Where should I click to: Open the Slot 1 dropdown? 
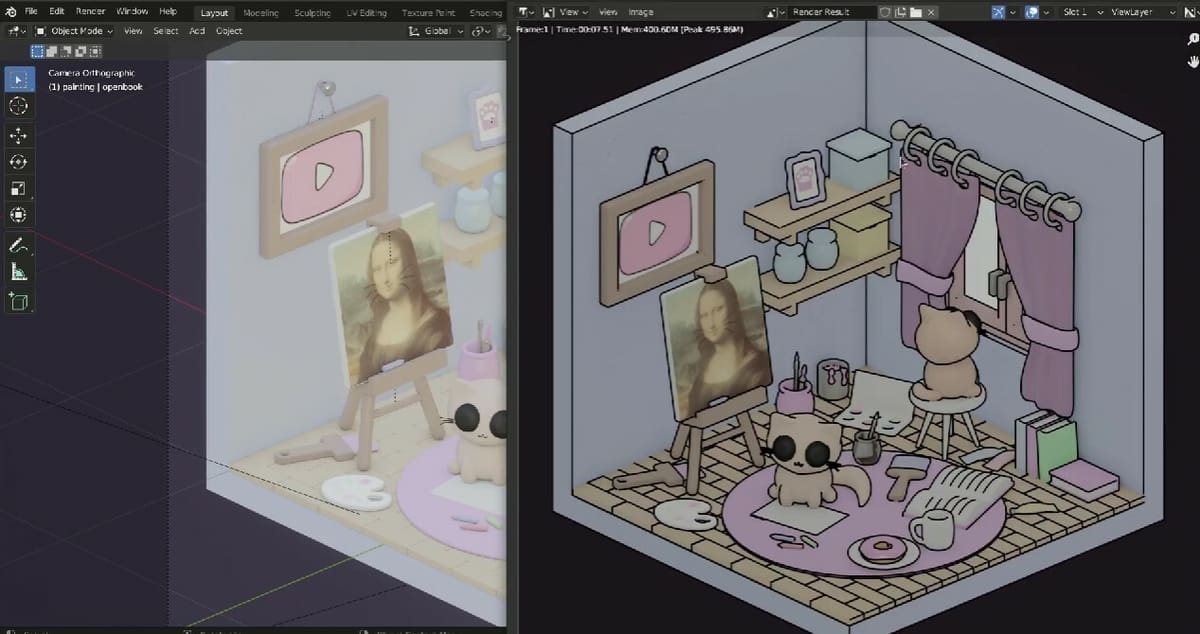[x=1082, y=12]
